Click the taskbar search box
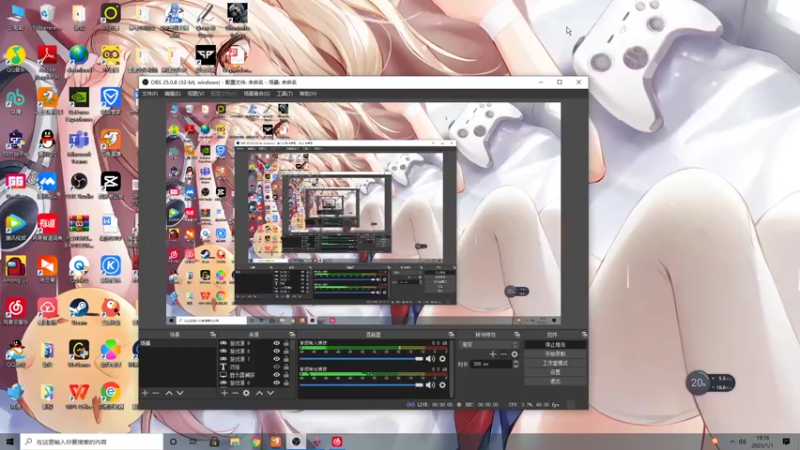 (x=92, y=441)
